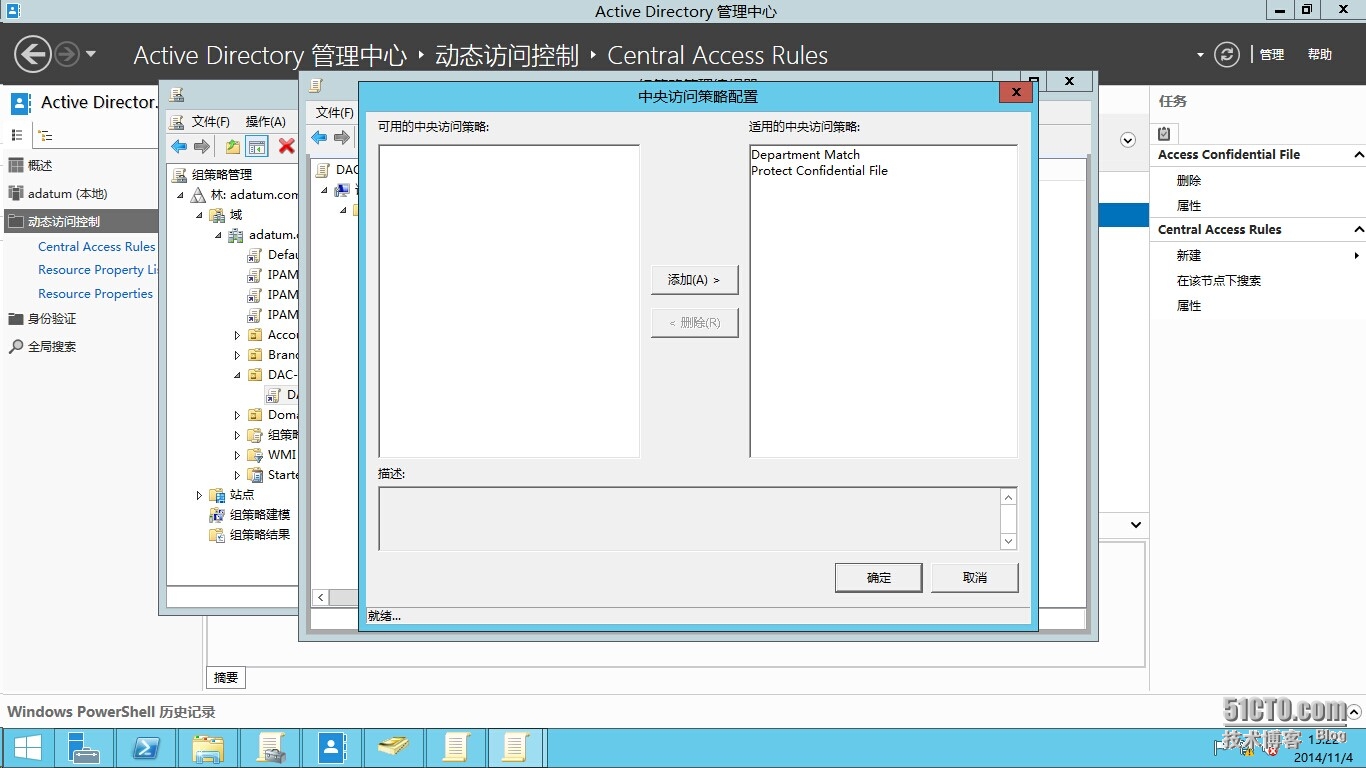Viewport: 1366px width, 768px height.
Task: Click description box scroll down arrow
Action: tap(1008, 541)
